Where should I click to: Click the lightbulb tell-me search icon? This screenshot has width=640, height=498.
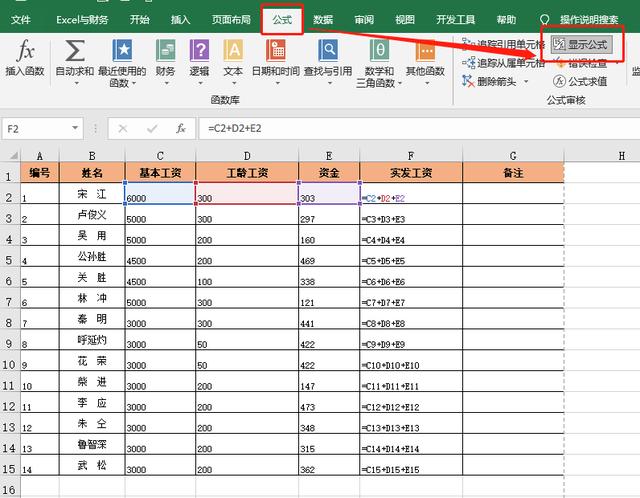[x=544, y=20]
